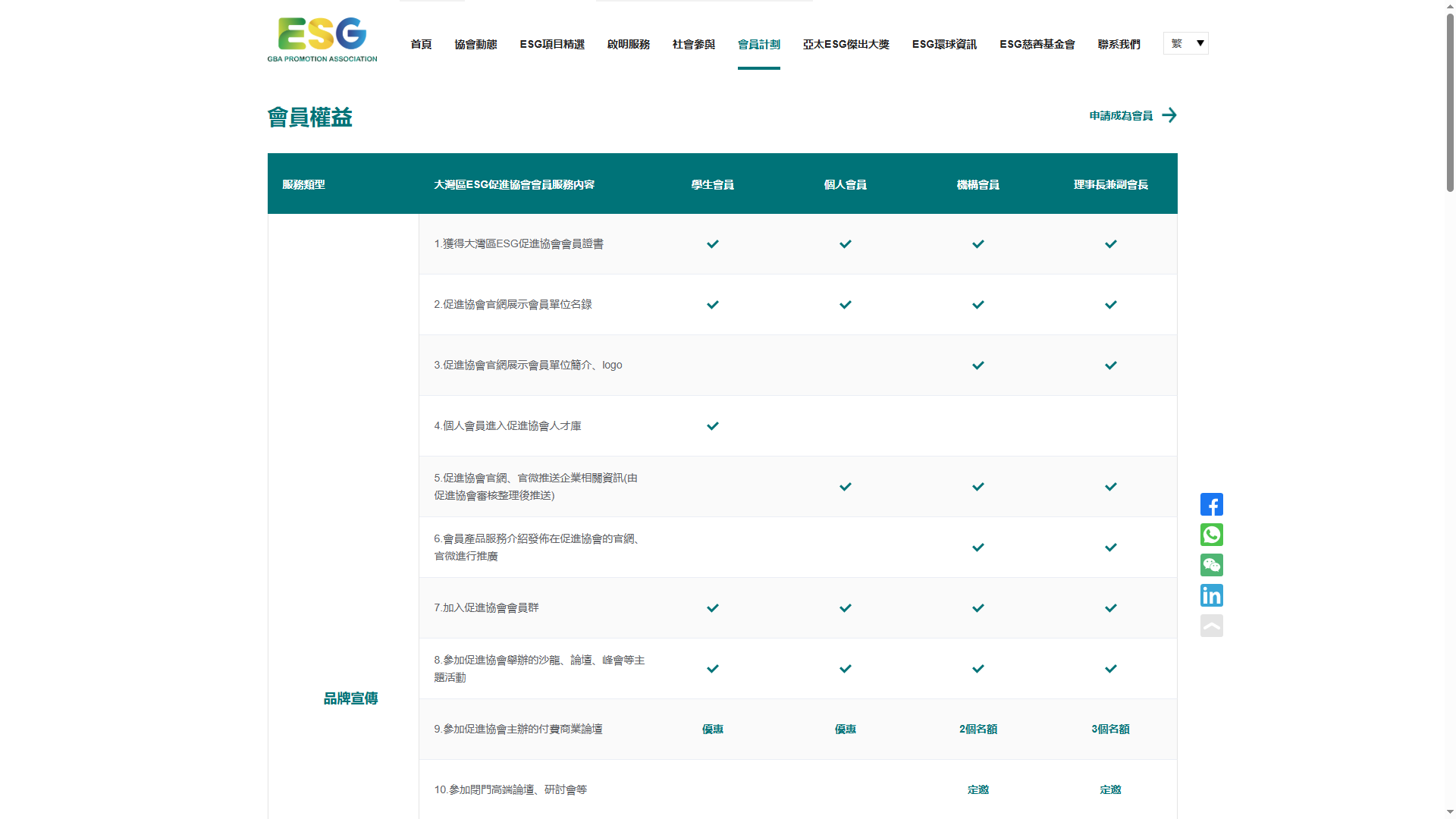The image size is (1456, 819).
Task: Click row 9.參加促進協會主辦的付費商業論壇
Action: coord(798,730)
